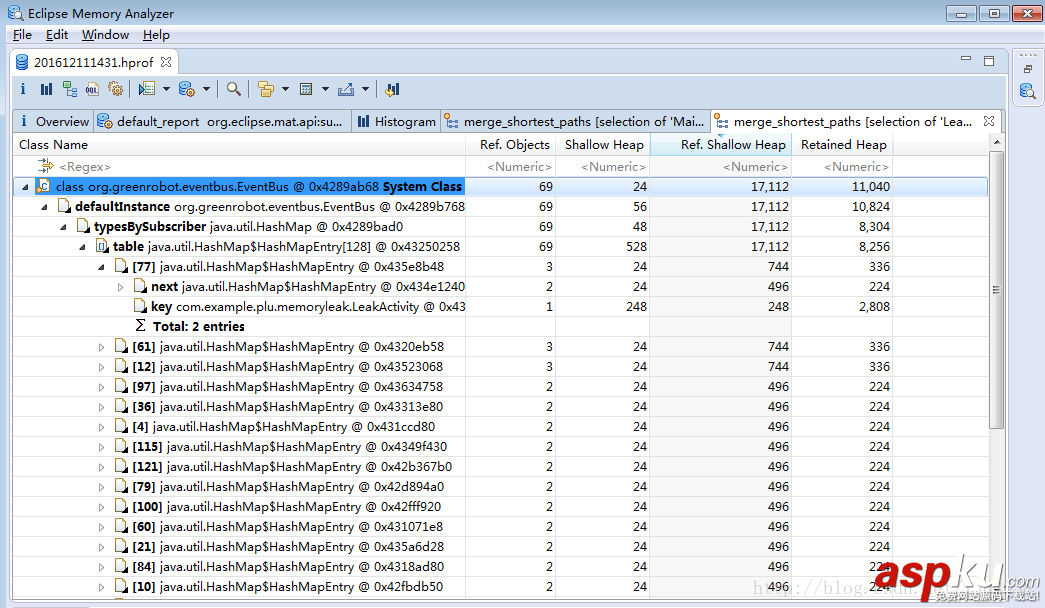
Task: Open the run reports dropdown arrow
Action: pyautogui.click(x=166, y=89)
